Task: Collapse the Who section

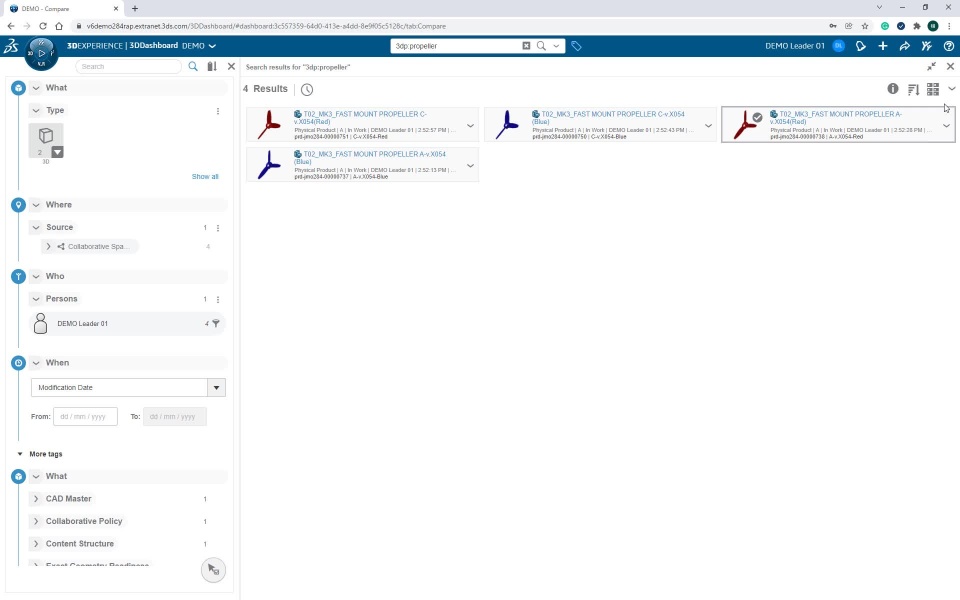Action: [x=36, y=277]
